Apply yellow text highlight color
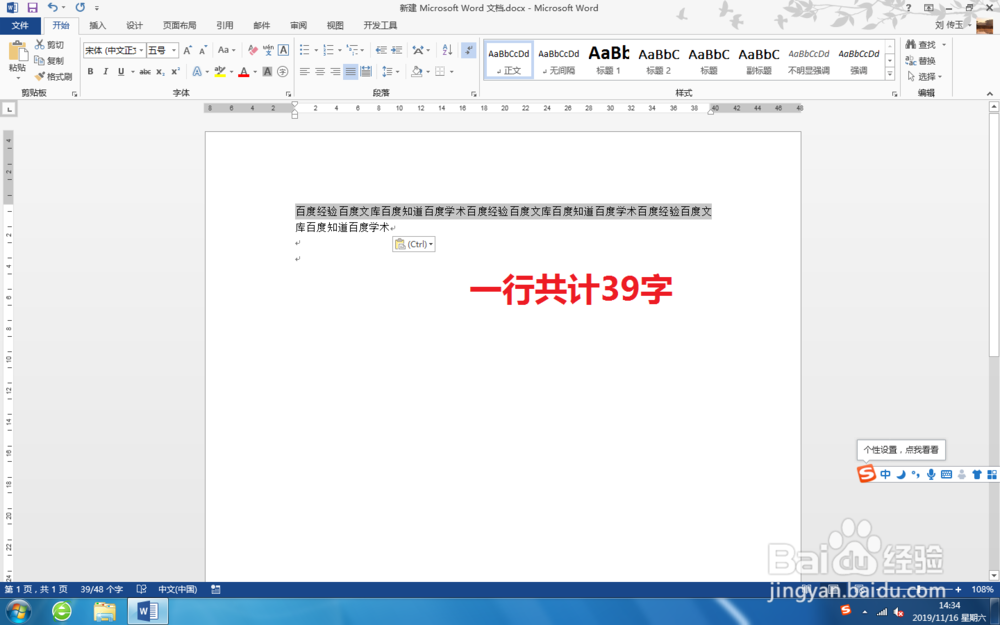The height and width of the screenshot is (625, 1000). point(220,71)
